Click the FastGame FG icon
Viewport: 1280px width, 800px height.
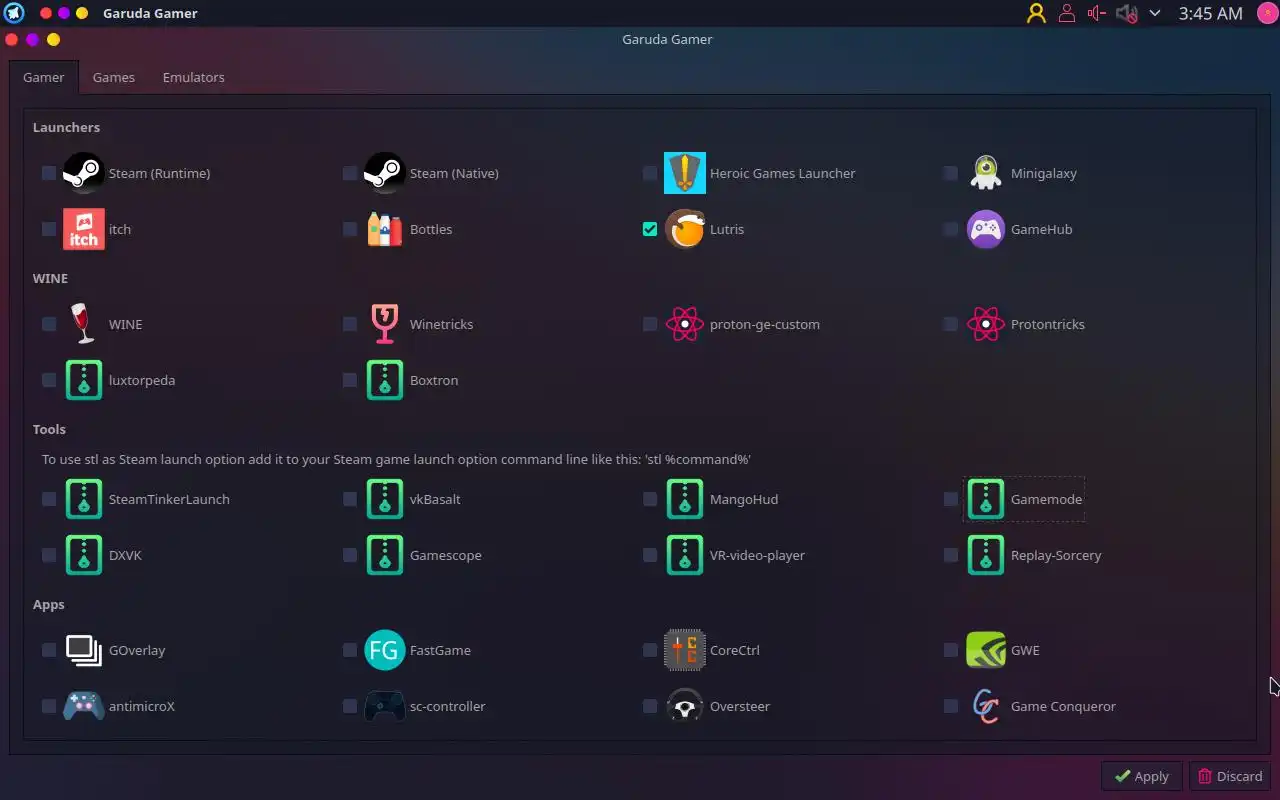point(384,650)
